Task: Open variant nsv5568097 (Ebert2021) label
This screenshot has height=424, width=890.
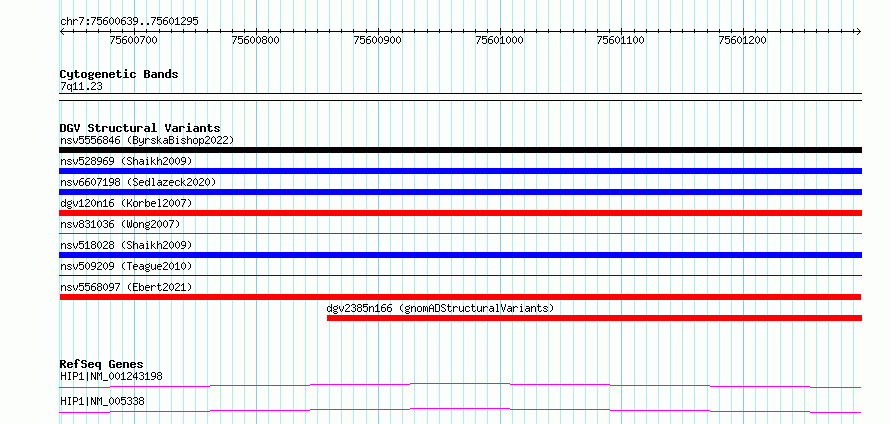Action: point(126,287)
